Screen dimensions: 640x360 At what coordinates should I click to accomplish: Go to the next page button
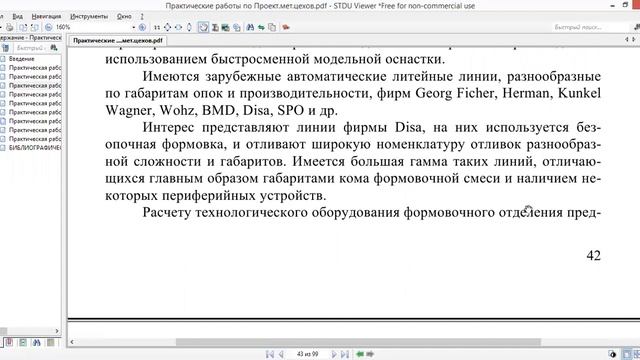(334, 354)
